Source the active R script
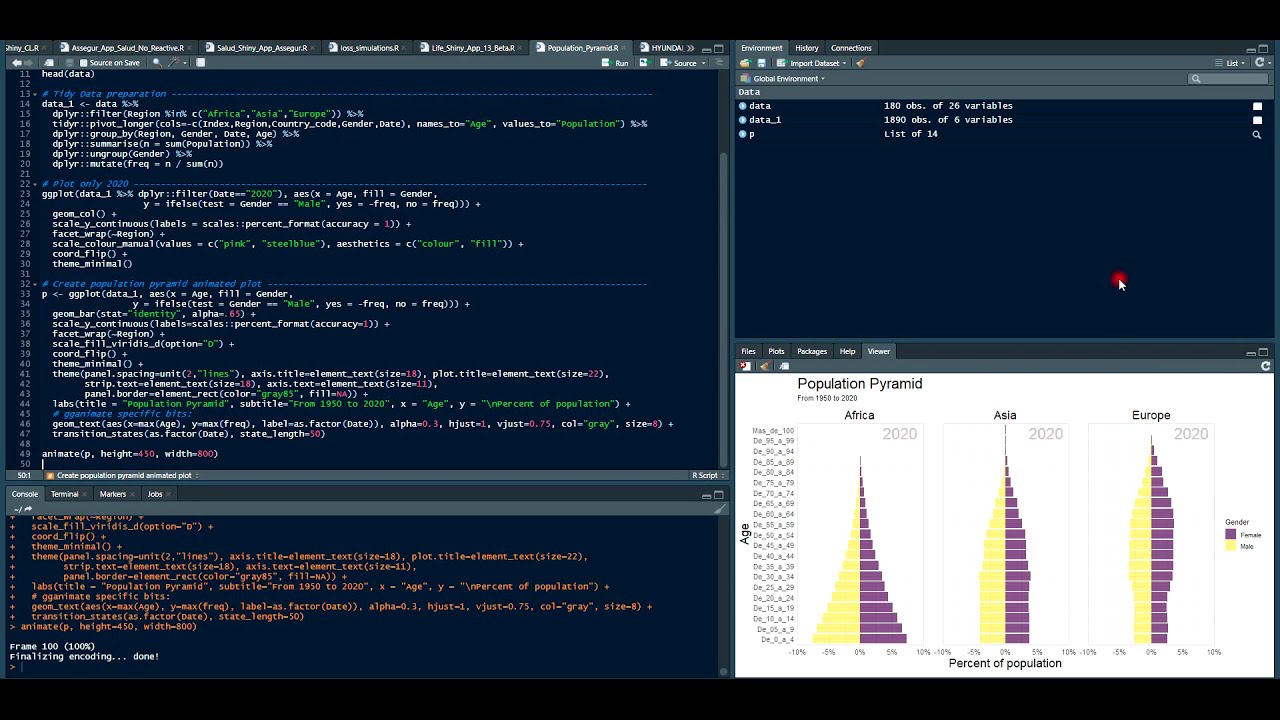Image resolution: width=1280 pixels, height=720 pixels. tap(677, 63)
